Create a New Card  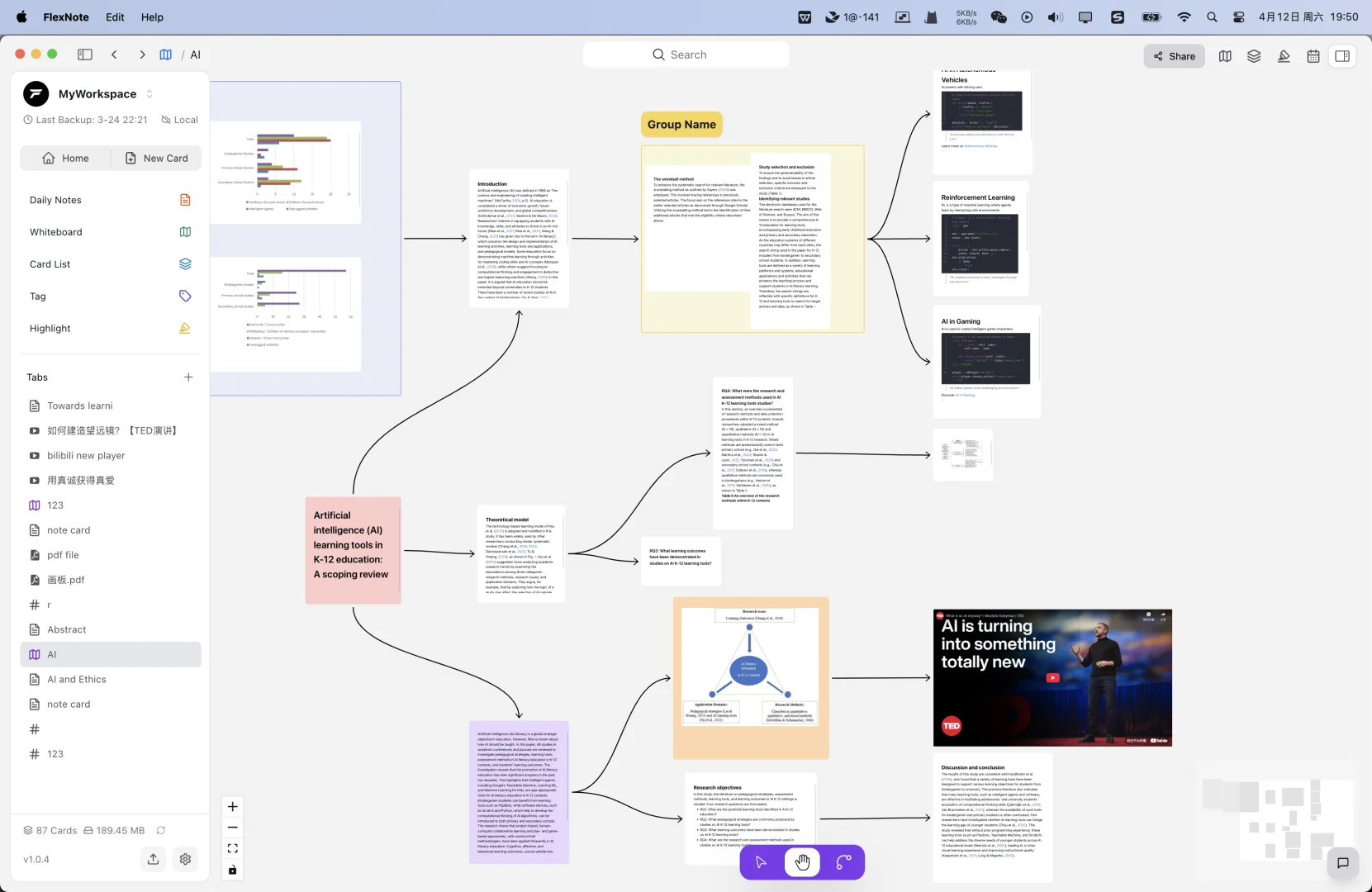156,159
